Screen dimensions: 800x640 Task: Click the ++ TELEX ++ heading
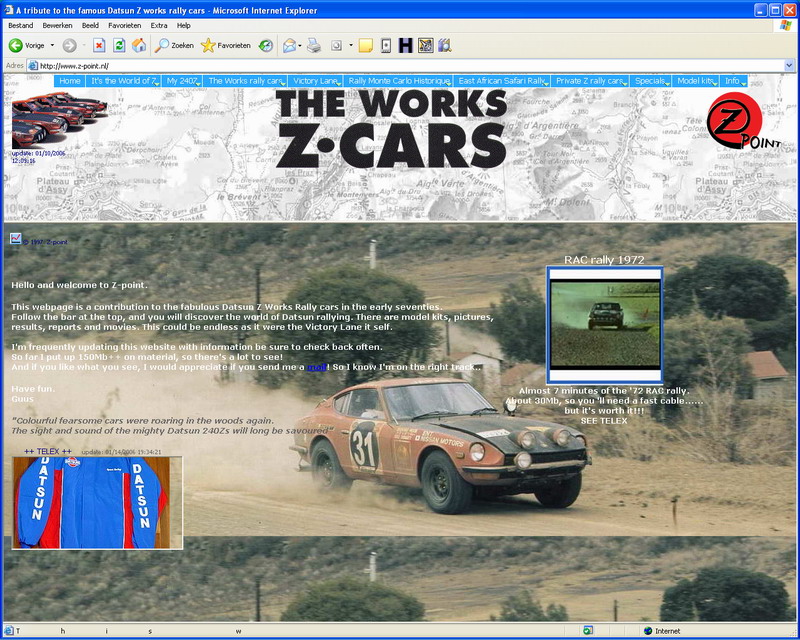(48, 451)
